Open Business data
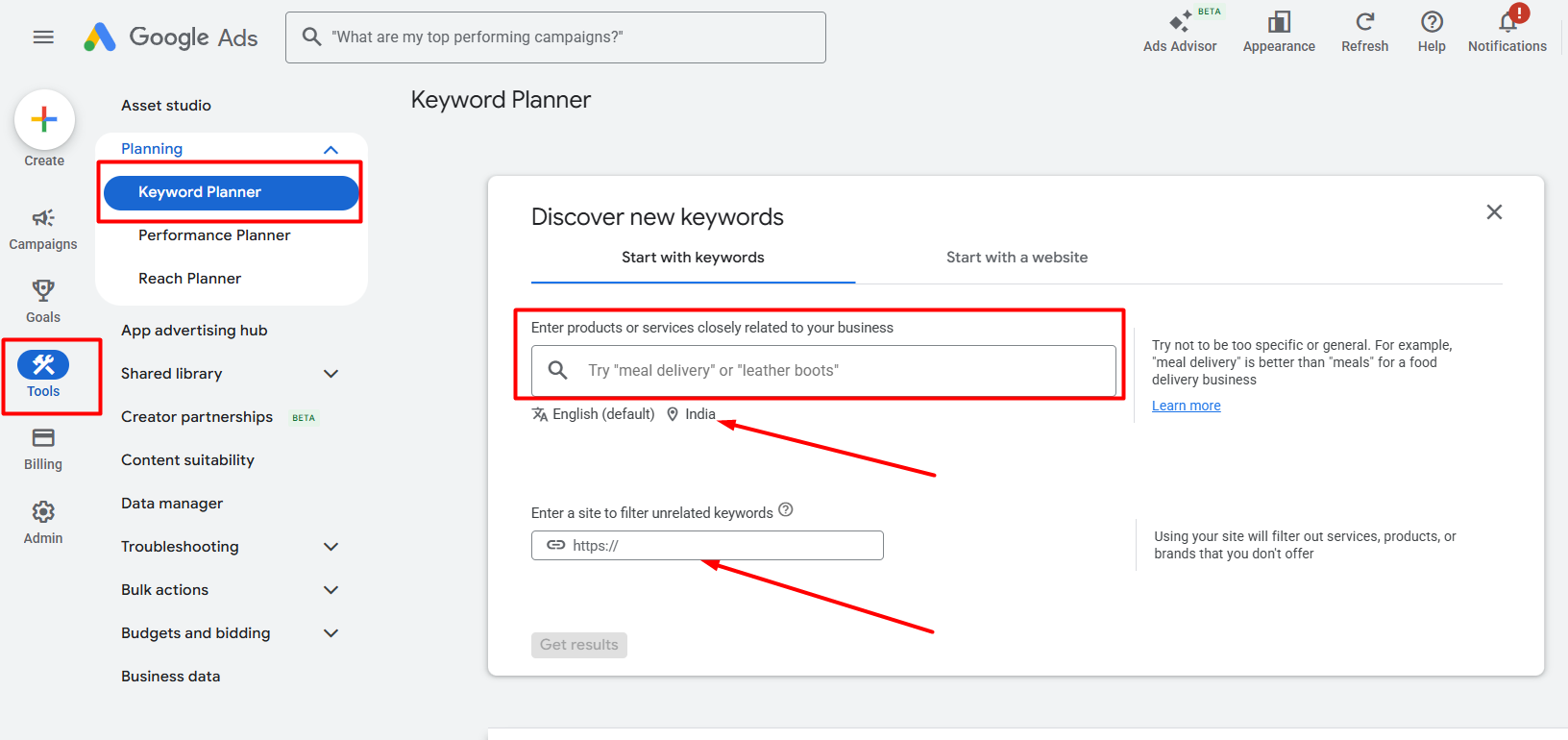Screen dimensions: 1568x740 (x=170, y=677)
